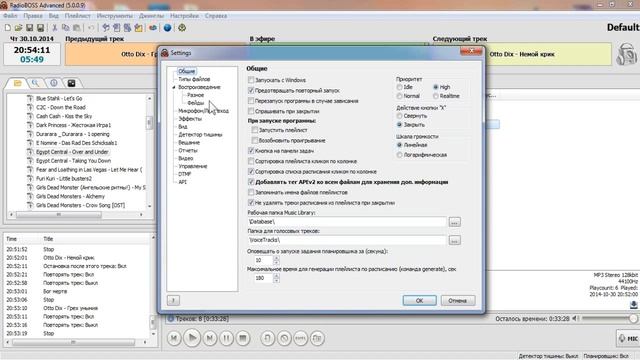Increase the notification seconds value of 10
640x360 pixels.
[276, 258]
